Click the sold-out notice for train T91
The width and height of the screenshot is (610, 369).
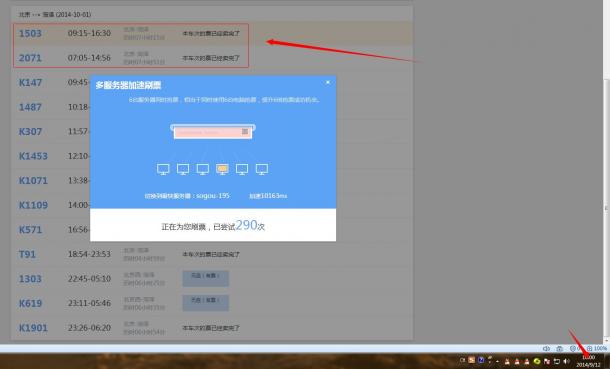click(211, 254)
